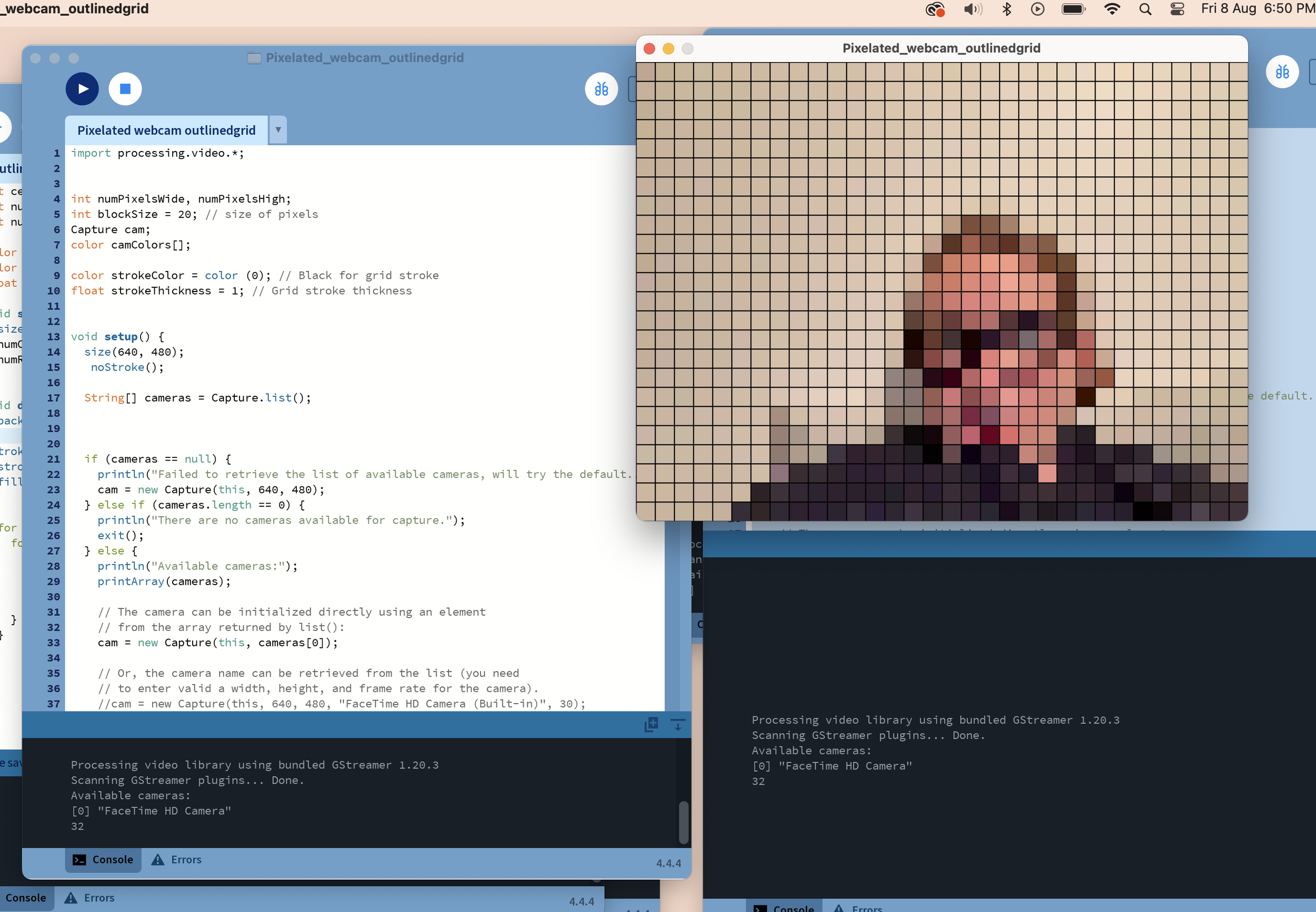This screenshot has width=1316, height=912.
Task: Click the warning icon next to Errors
Action: pyautogui.click(x=158, y=859)
